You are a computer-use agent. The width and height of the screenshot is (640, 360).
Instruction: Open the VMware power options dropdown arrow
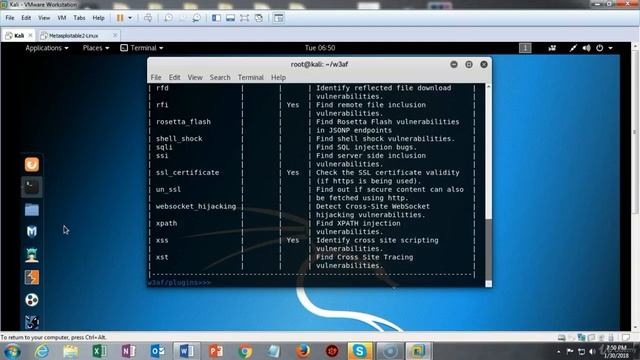(130, 18)
